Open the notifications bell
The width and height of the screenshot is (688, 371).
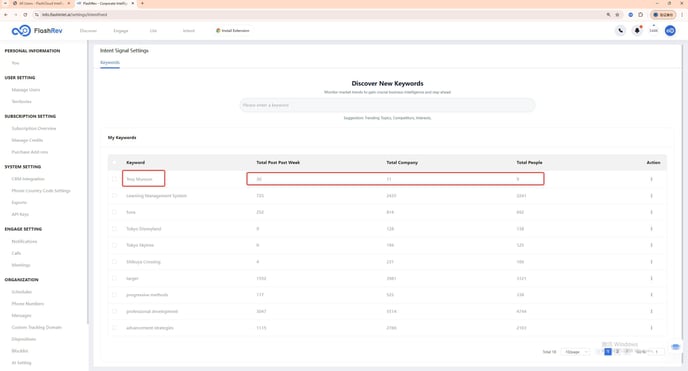[x=637, y=31]
